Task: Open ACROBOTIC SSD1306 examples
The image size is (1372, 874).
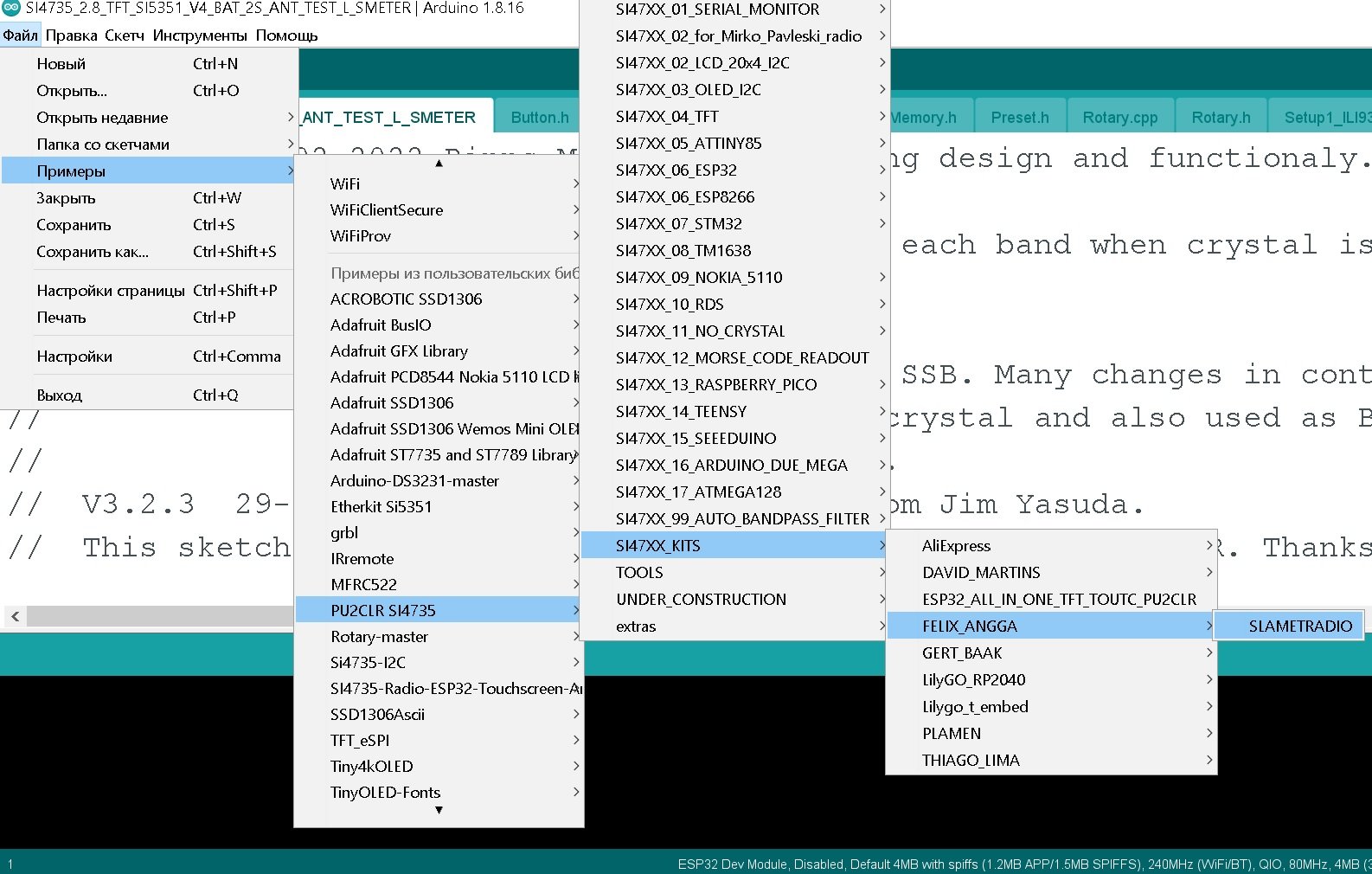Action: click(x=439, y=299)
